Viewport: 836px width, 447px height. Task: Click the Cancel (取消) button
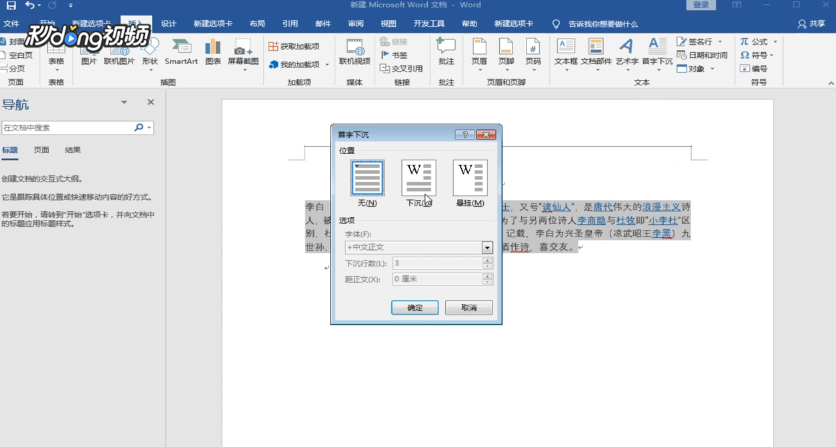tap(469, 307)
